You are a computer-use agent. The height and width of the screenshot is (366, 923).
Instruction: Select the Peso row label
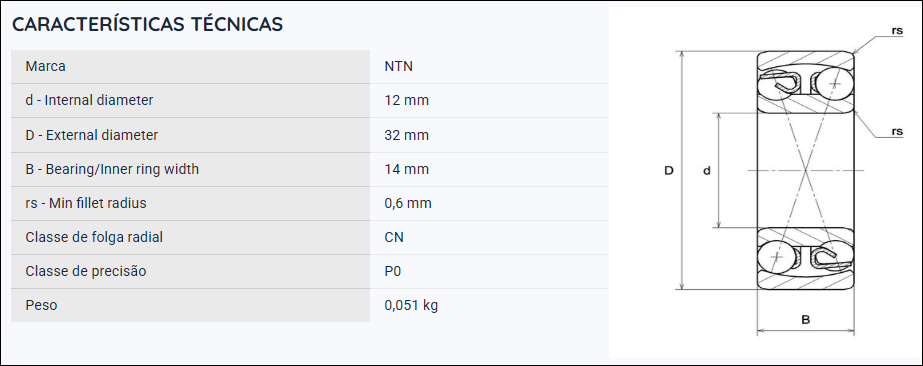pyautogui.click(x=41, y=305)
